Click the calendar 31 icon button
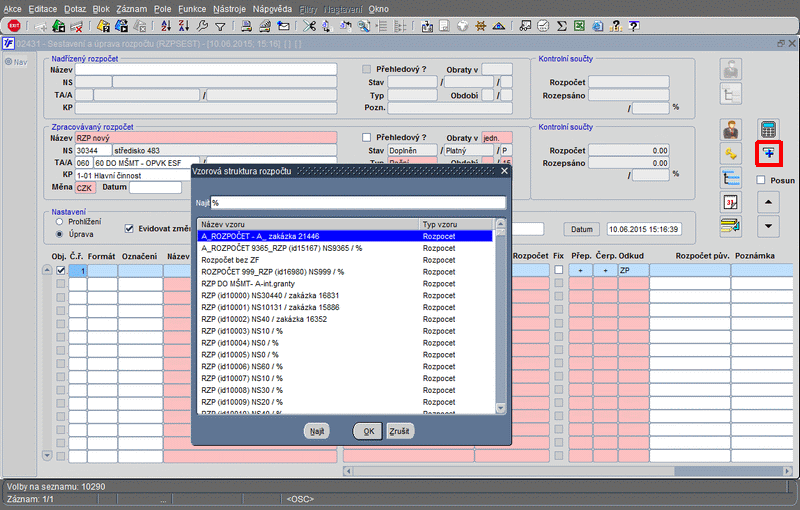Image resolution: width=800 pixels, height=510 pixels. 731,201
